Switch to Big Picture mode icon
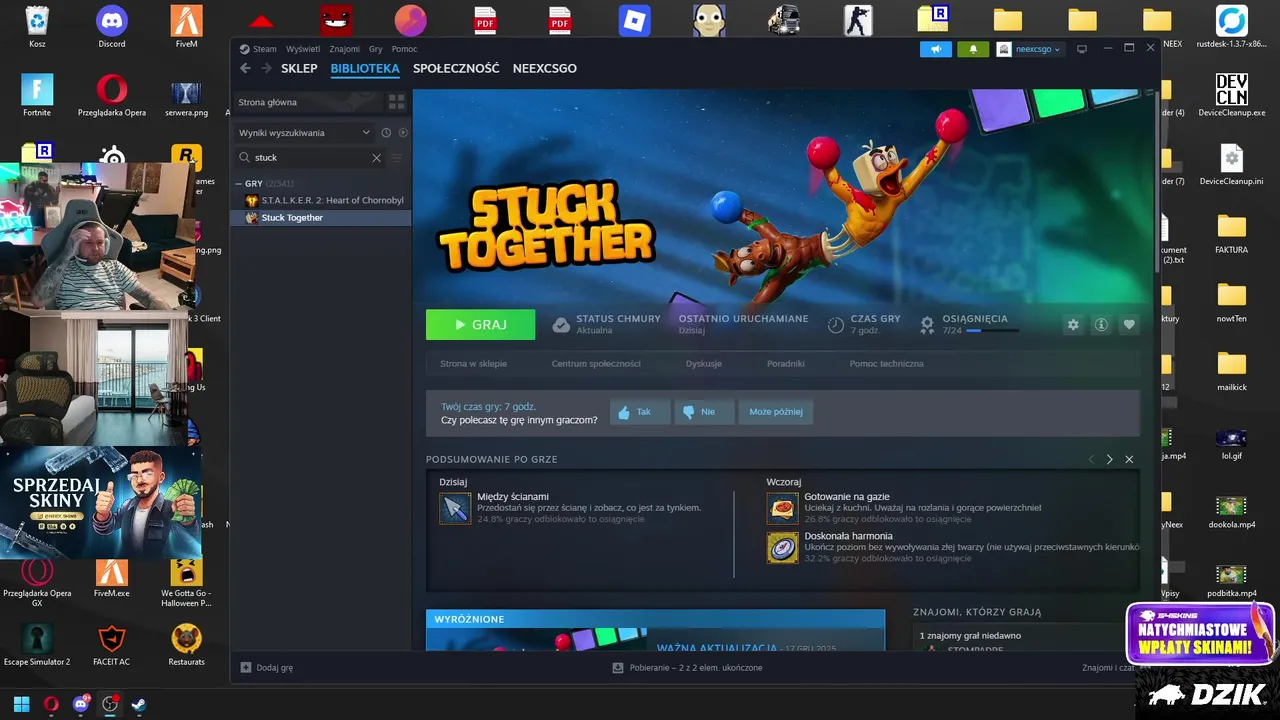Image resolution: width=1280 pixels, height=720 pixels. [1081, 49]
